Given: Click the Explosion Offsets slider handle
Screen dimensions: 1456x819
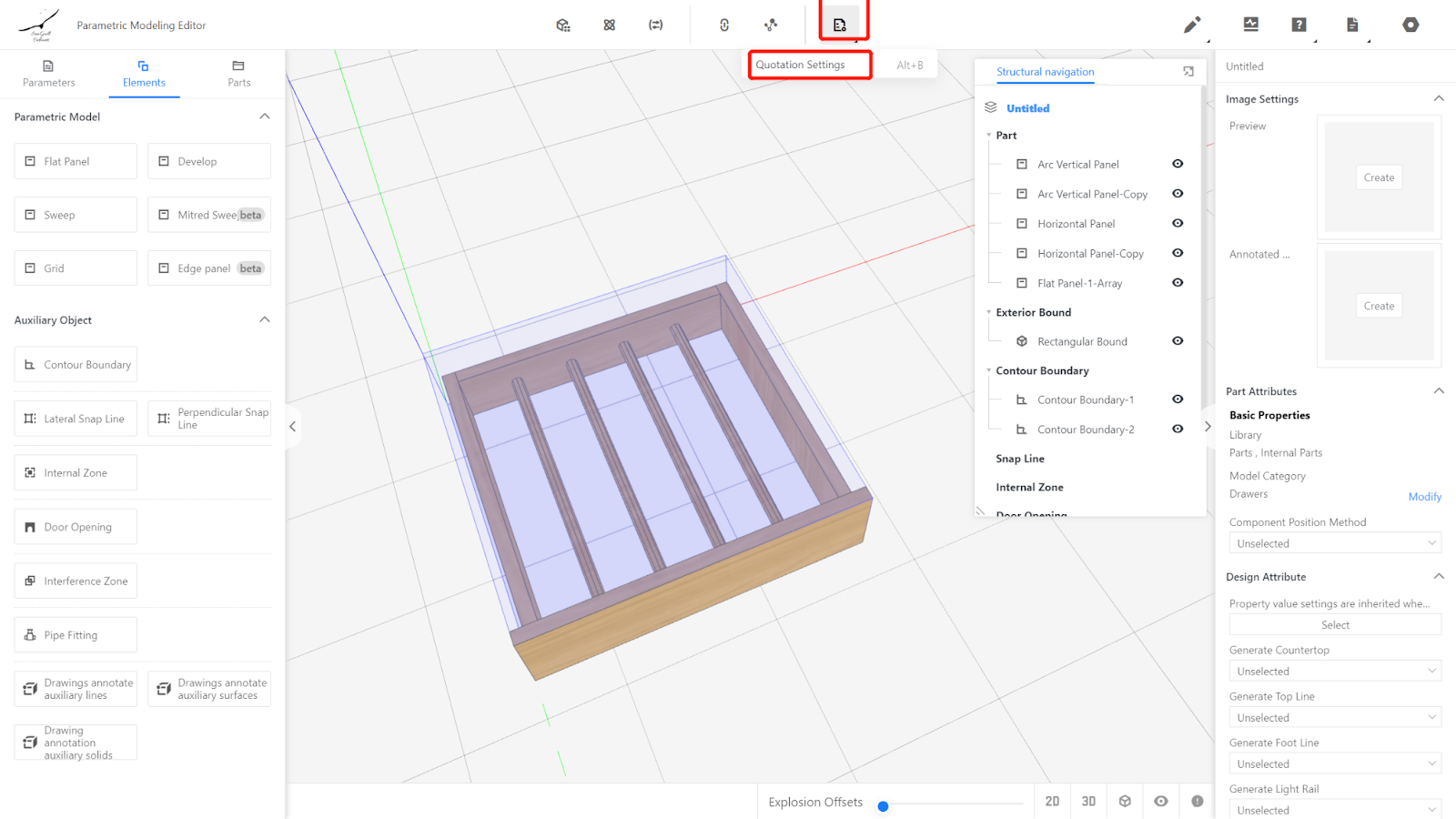Looking at the screenshot, I should [883, 806].
